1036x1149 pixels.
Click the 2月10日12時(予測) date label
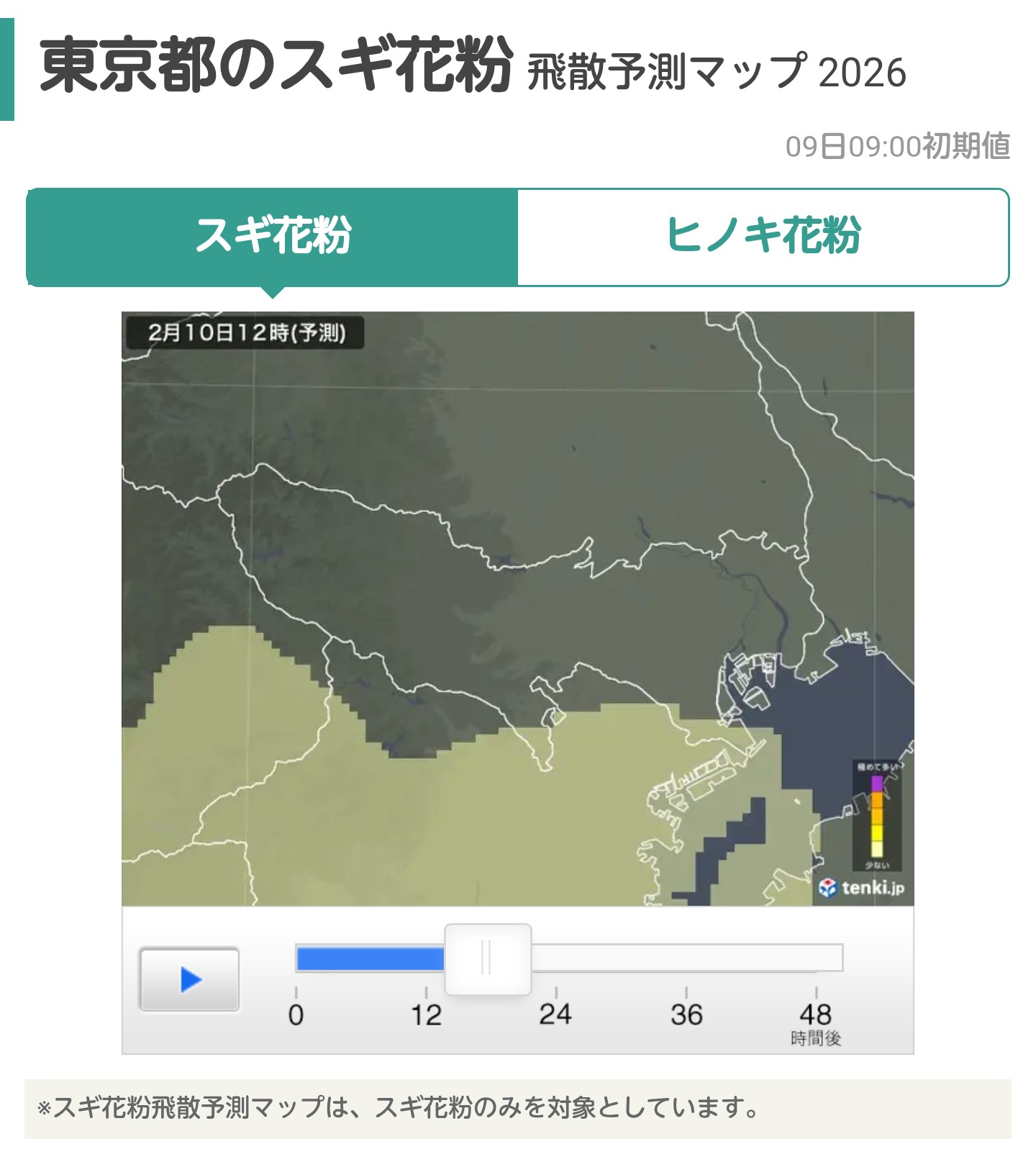click(x=246, y=332)
